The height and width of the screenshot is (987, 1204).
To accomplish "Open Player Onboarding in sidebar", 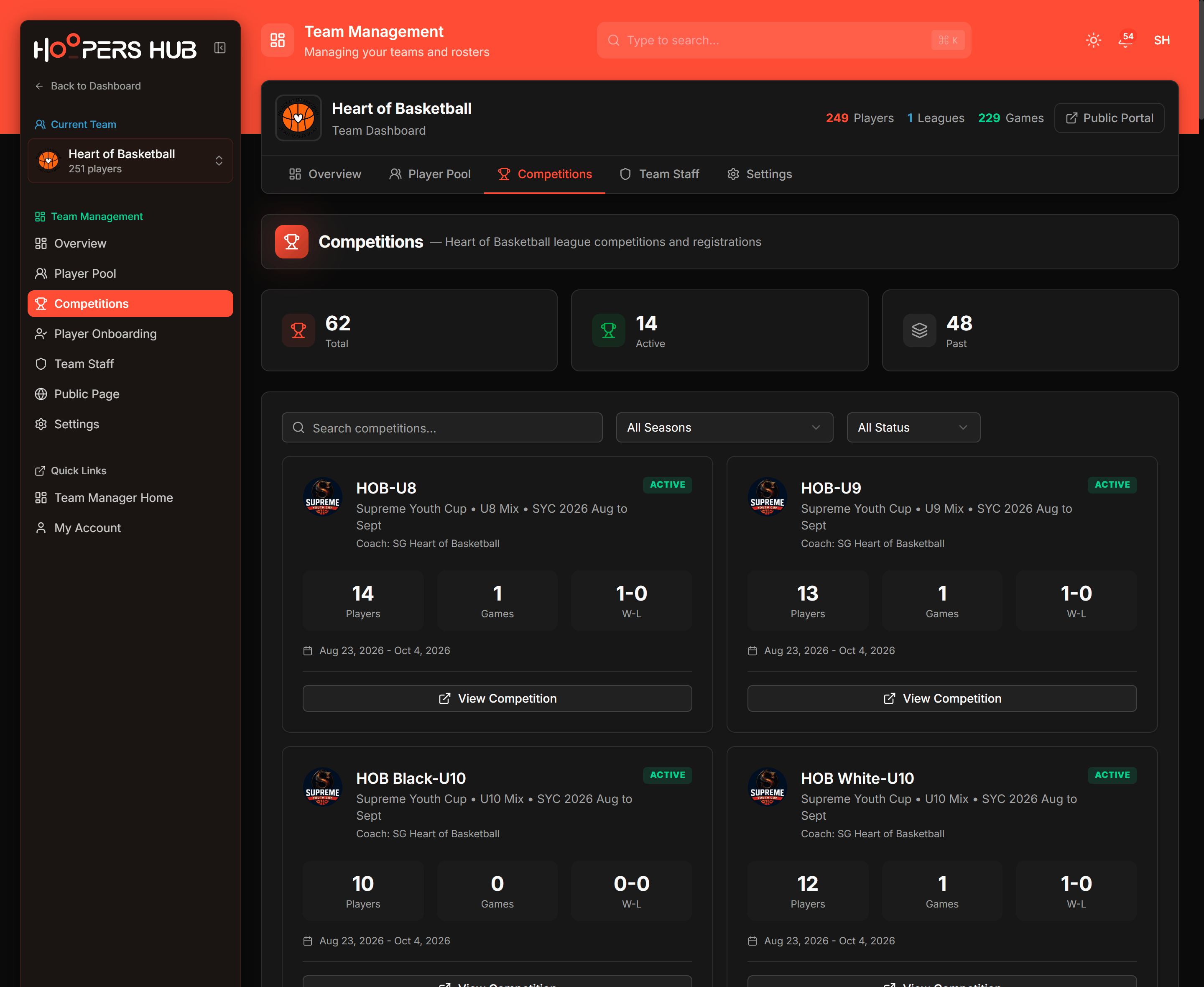I will [x=130, y=334].
